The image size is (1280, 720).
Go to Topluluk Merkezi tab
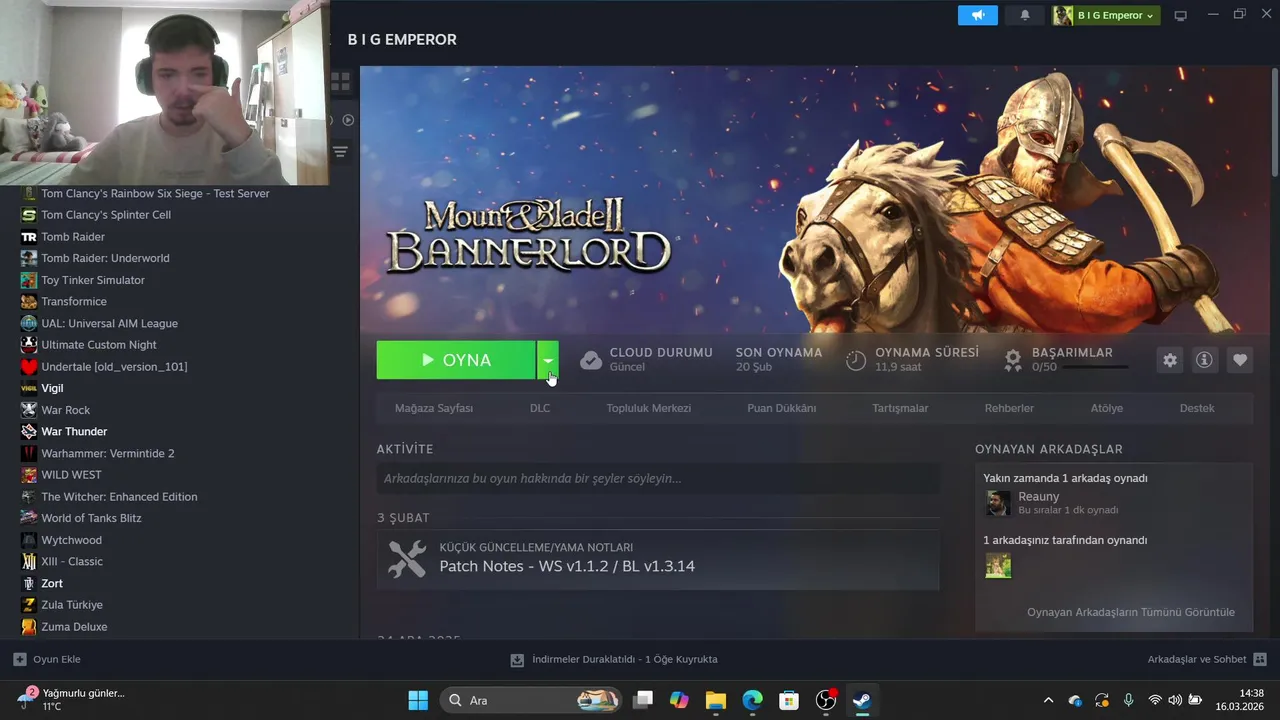pos(649,408)
